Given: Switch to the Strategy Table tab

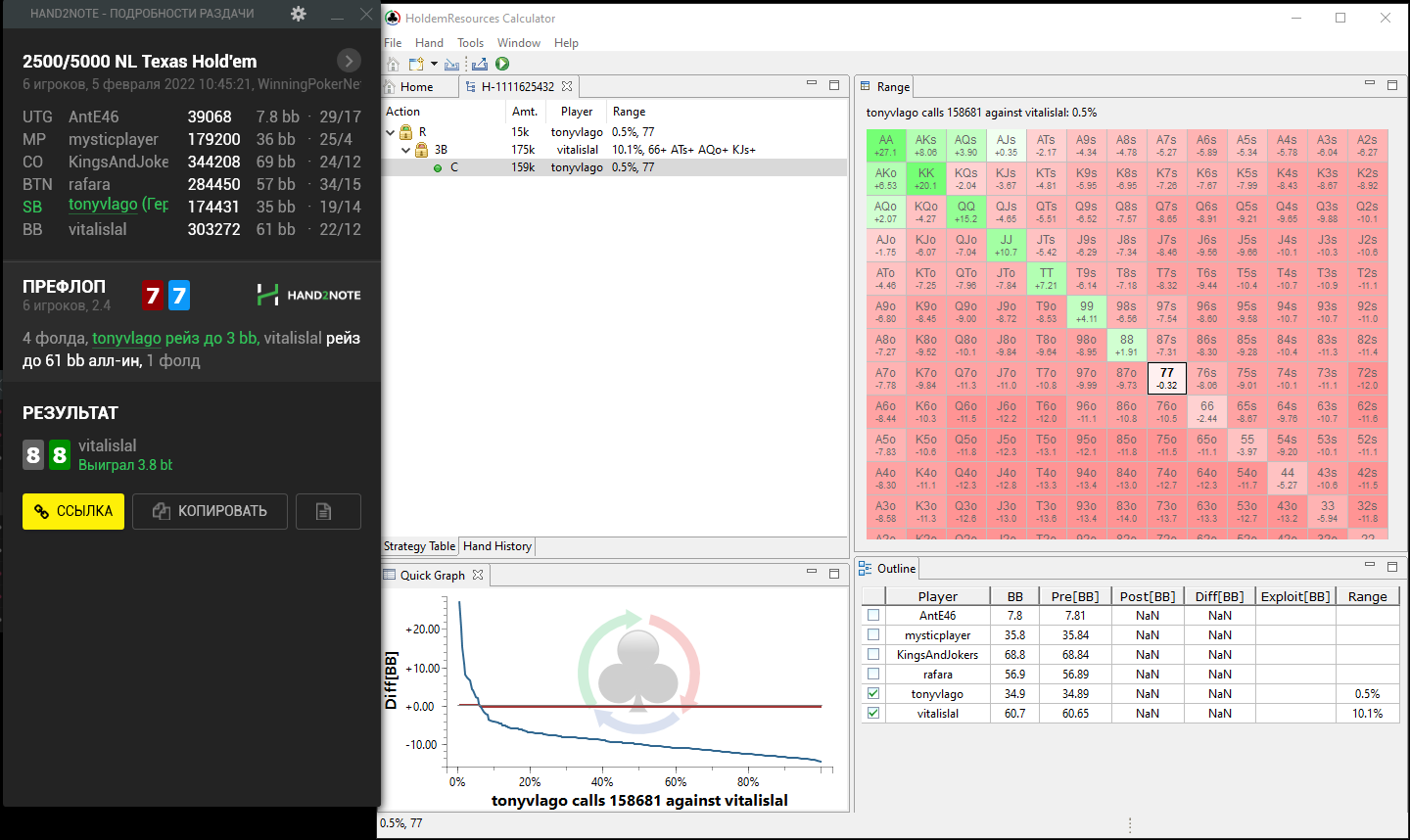Looking at the screenshot, I should pos(420,546).
